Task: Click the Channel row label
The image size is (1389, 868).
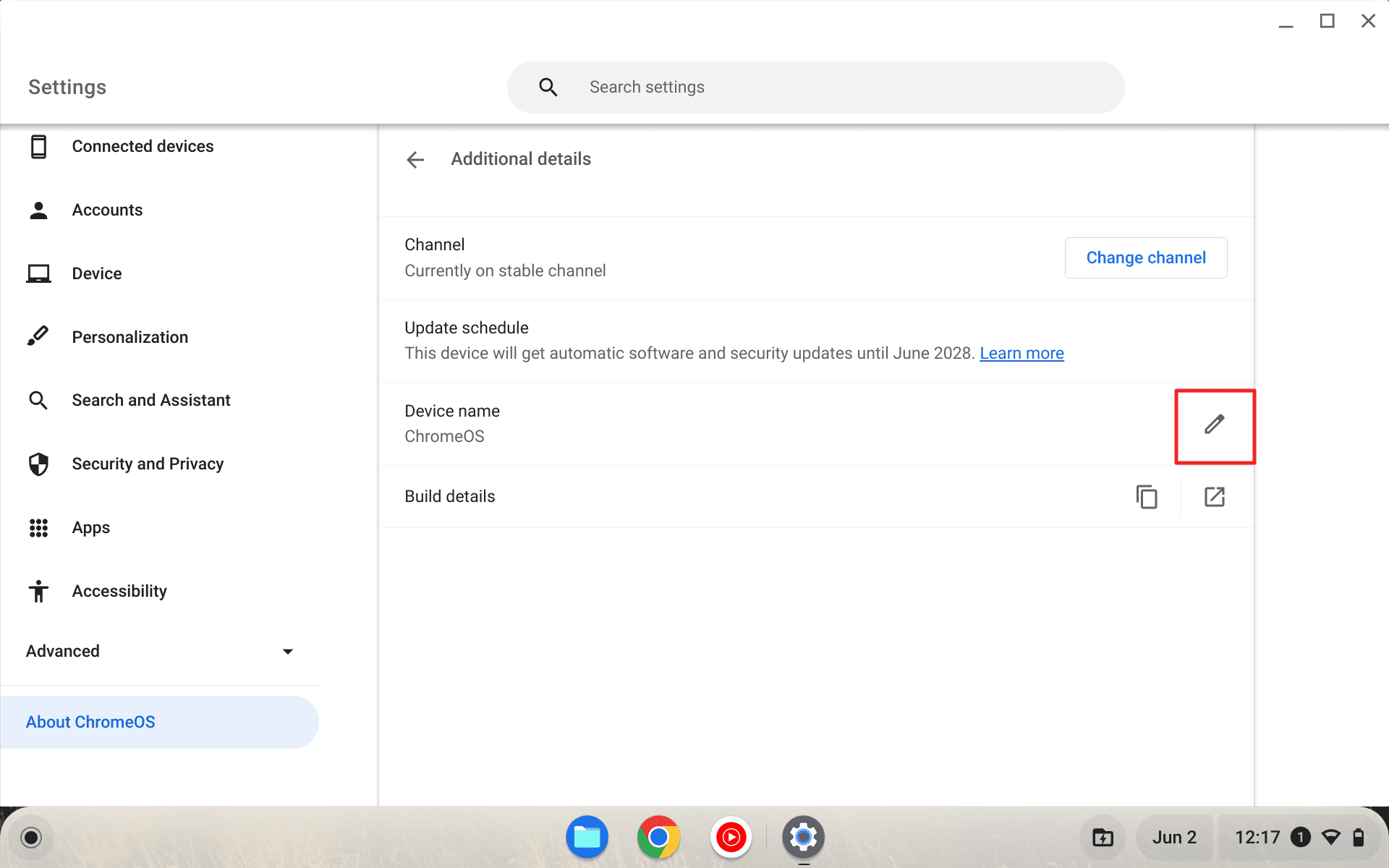Action: (434, 244)
